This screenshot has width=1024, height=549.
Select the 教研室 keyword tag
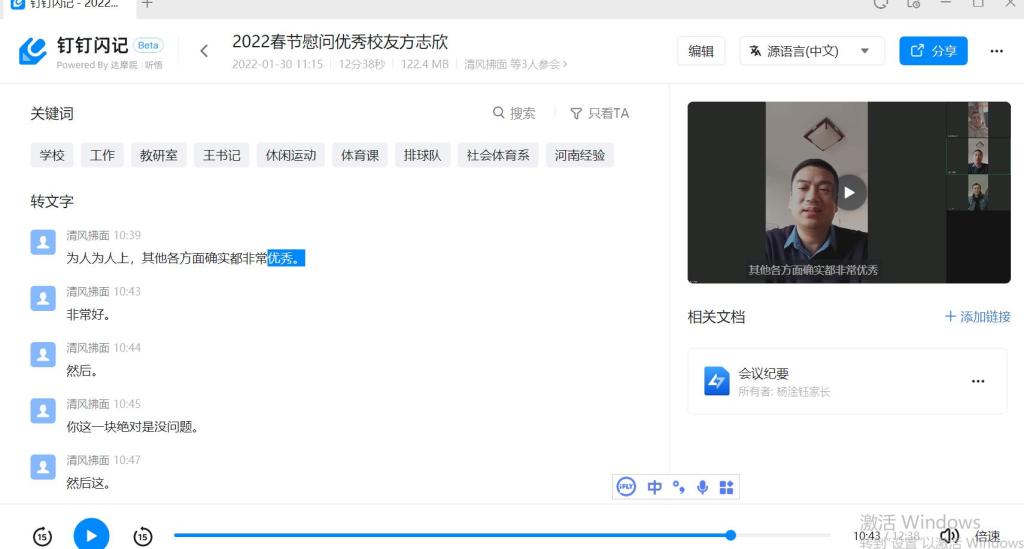coord(158,155)
